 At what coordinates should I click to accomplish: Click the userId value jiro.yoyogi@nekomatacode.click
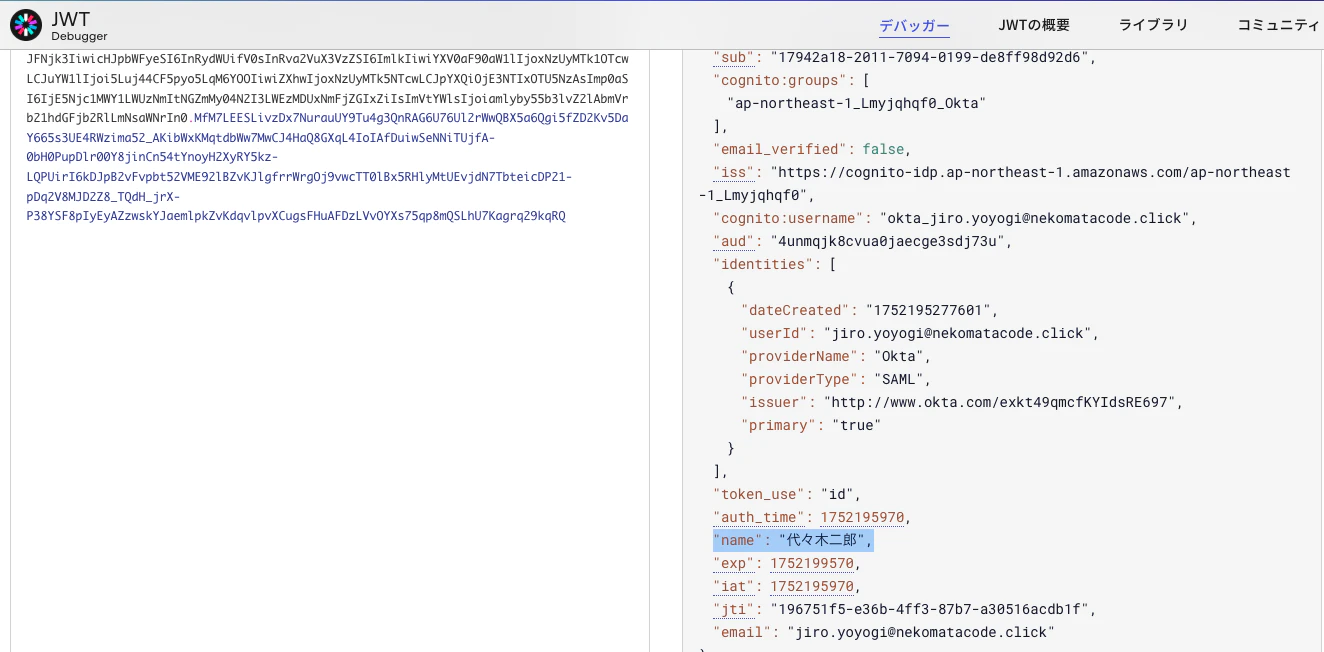[x=958, y=333]
